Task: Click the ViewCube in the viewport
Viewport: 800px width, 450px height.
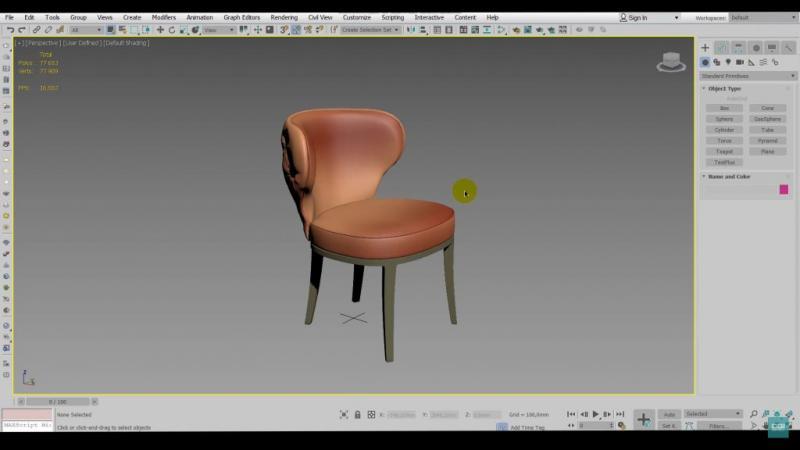Action: click(x=670, y=62)
